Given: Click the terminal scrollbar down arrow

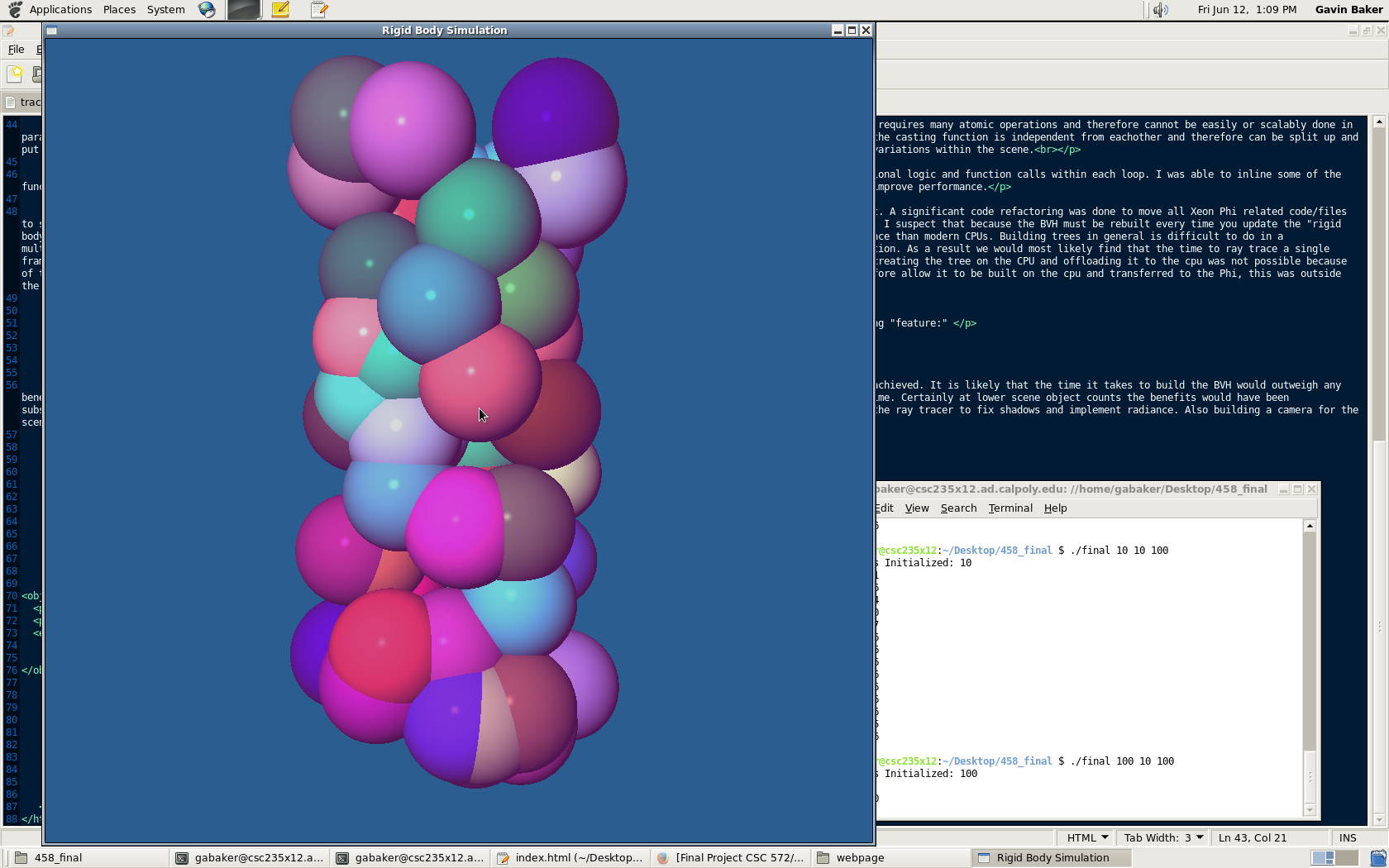Looking at the screenshot, I should (x=1310, y=809).
